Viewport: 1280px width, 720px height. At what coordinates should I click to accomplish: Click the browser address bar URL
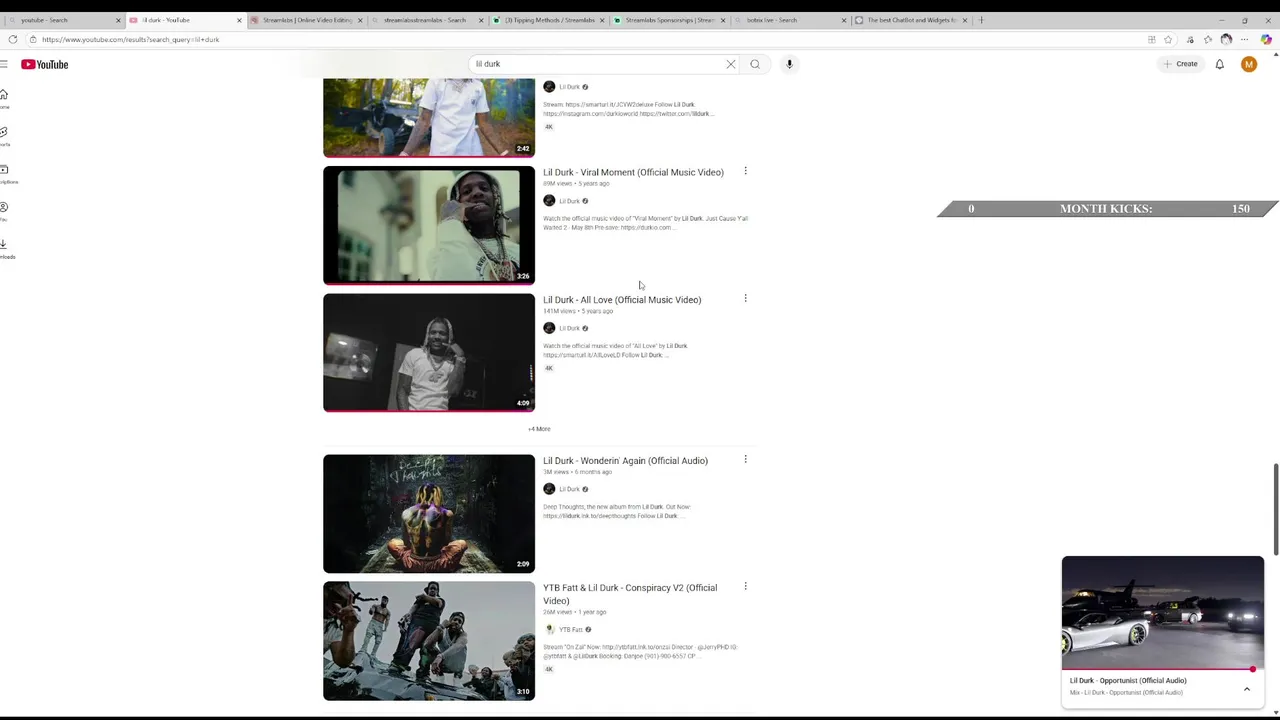[131, 39]
